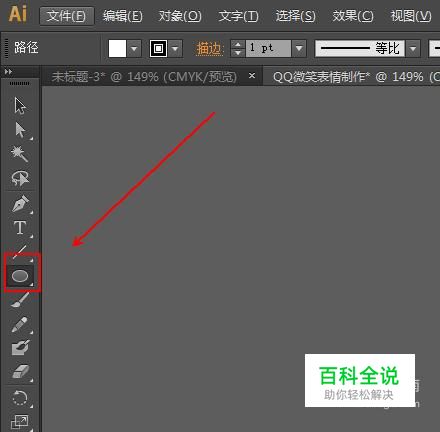Click the Ai application logo
Image resolution: width=440 pixels, height=432 pixels.
(x=18, y=14)
